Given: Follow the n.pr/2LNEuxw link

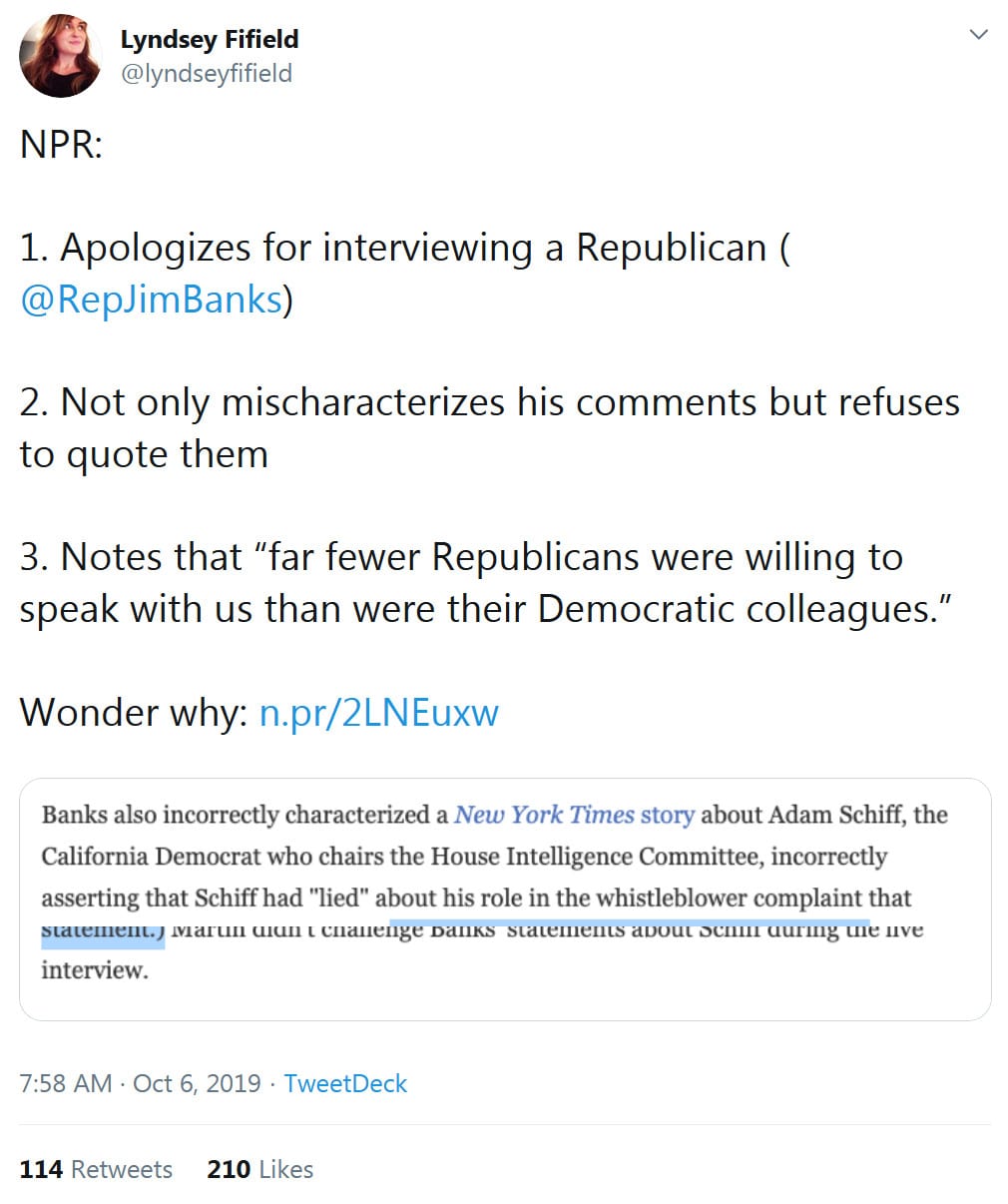Looking at the screenshot, I should [378, 713].
